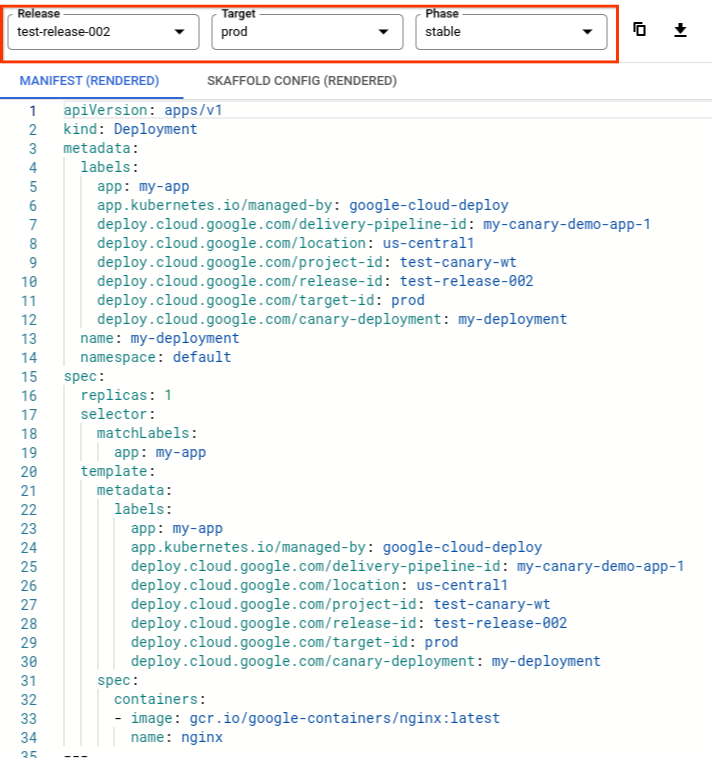This screenshot has height=758, width=712.
Task: Open the Release dropdown showing test-release-002
Action: 101,32
